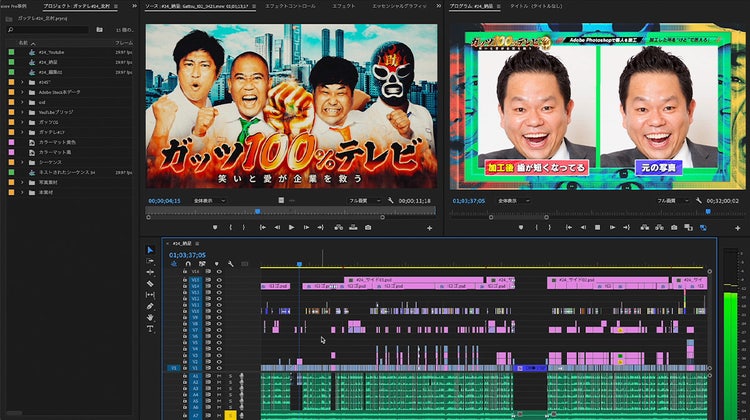Open Program monitor settings wrench
Screen dimensions: 750x420
click(699, 201)
